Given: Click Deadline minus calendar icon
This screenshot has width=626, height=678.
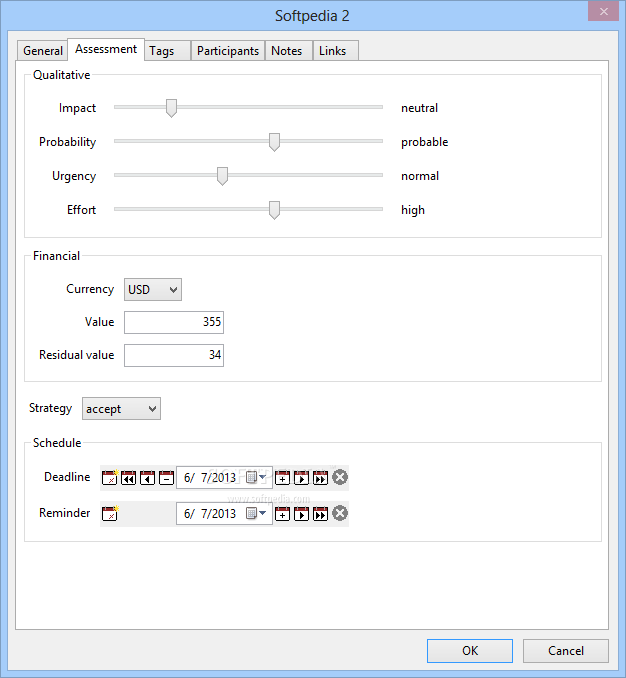Looking at the screenshot, I should tap(166, 478).
